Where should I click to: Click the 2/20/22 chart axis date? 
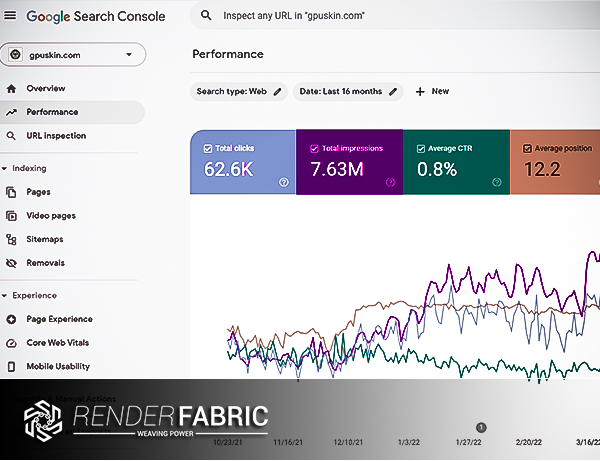(528, 442)
